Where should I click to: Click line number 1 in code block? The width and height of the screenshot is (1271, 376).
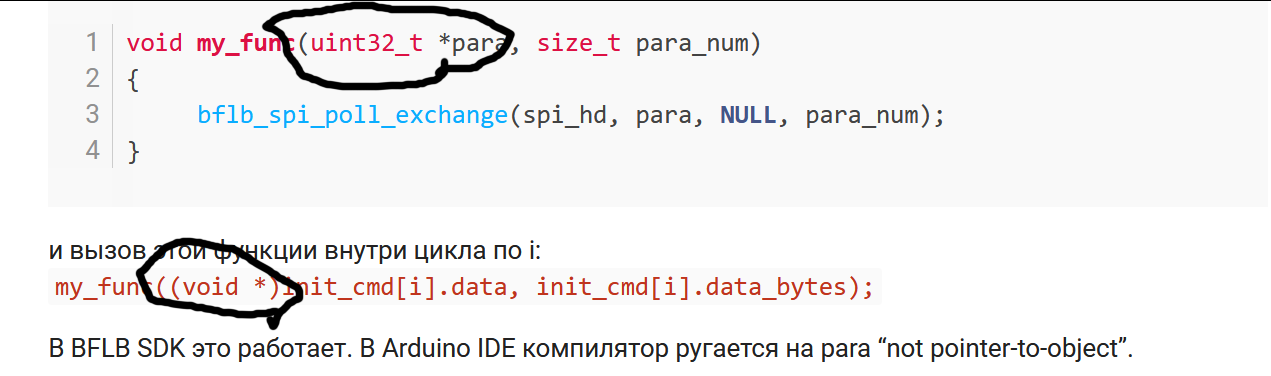[92, 43]
